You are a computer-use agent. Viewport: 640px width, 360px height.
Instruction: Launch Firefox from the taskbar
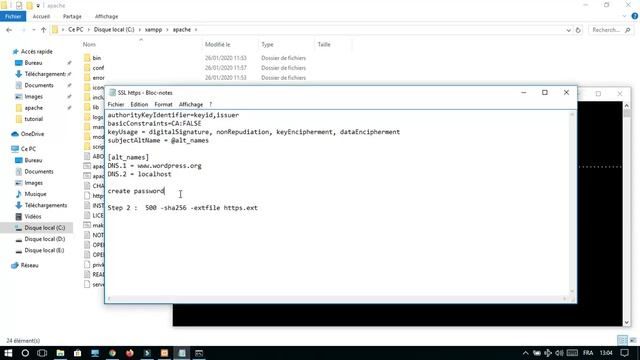click(x=130, y=353)
